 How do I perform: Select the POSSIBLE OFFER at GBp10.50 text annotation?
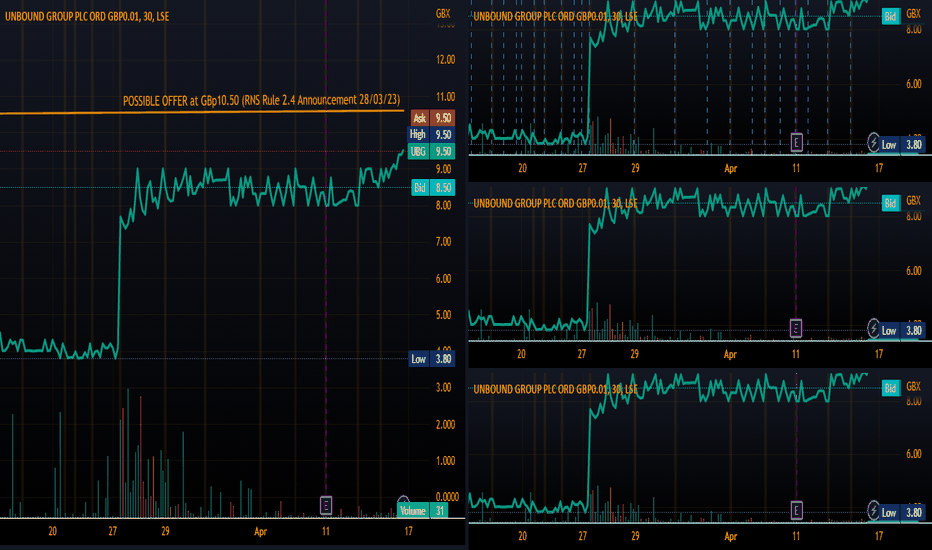click(x=262, y=100)
